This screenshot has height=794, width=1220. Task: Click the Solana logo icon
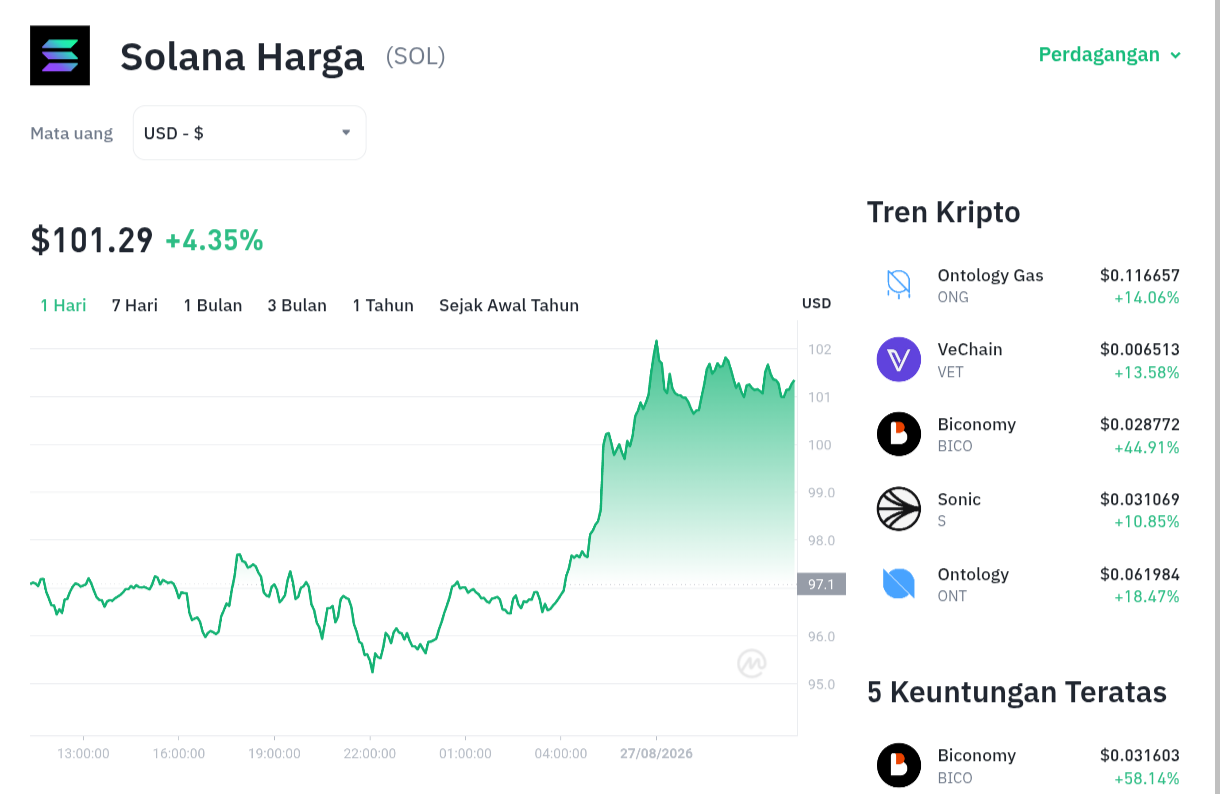point(60,55)
